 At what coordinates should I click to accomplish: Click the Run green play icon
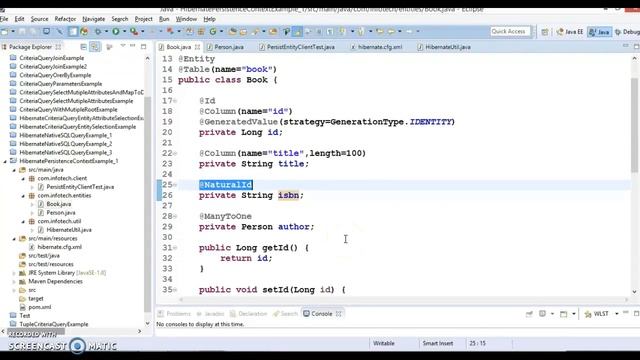[116, 31]
